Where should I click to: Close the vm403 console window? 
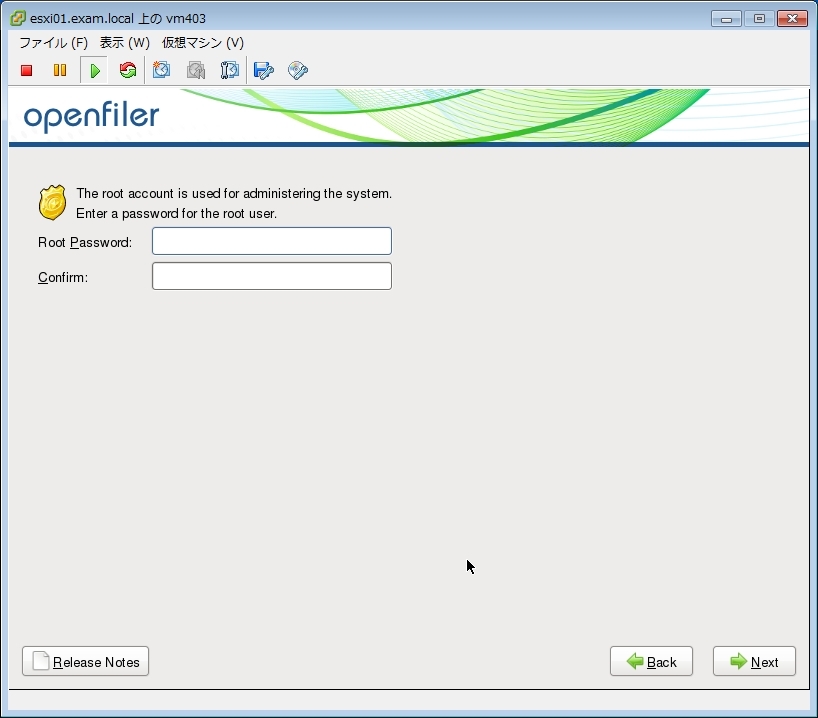pyautogui.click(x=792, y=19)
